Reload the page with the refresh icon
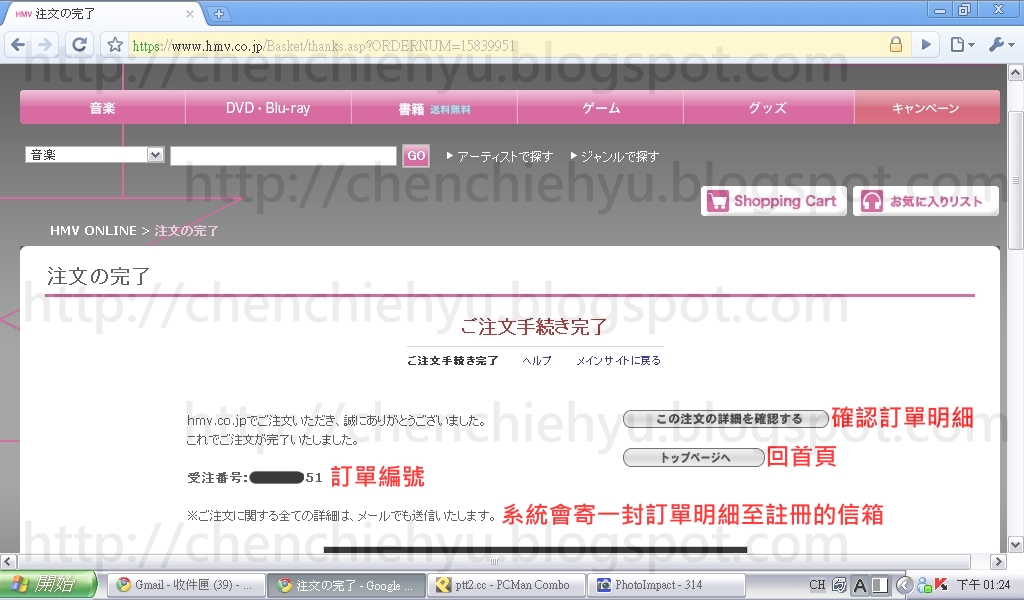This screenshot has width=1024, height=600. tap(80, 44)
